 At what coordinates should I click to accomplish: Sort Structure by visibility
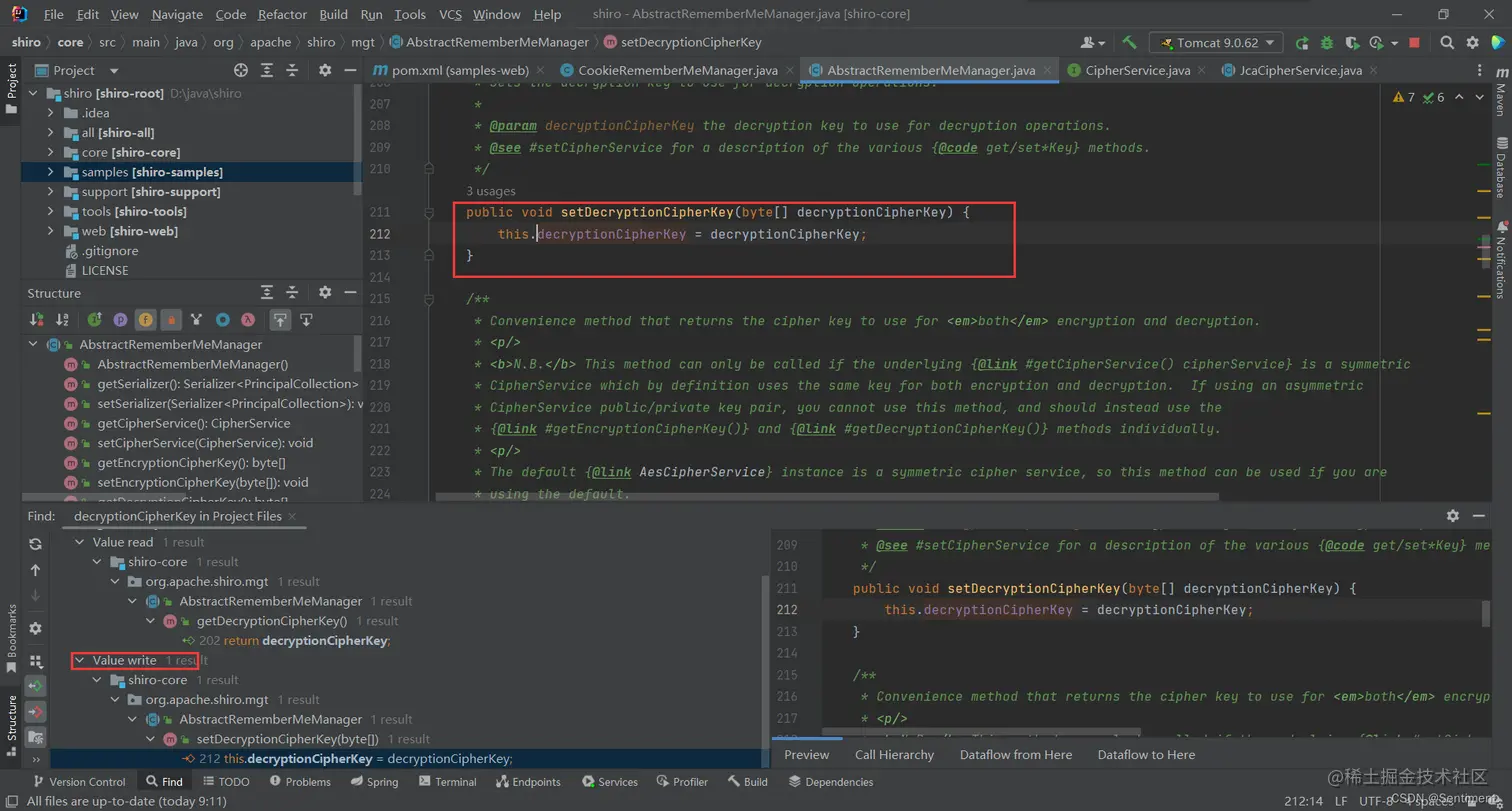tap(37, 320)
